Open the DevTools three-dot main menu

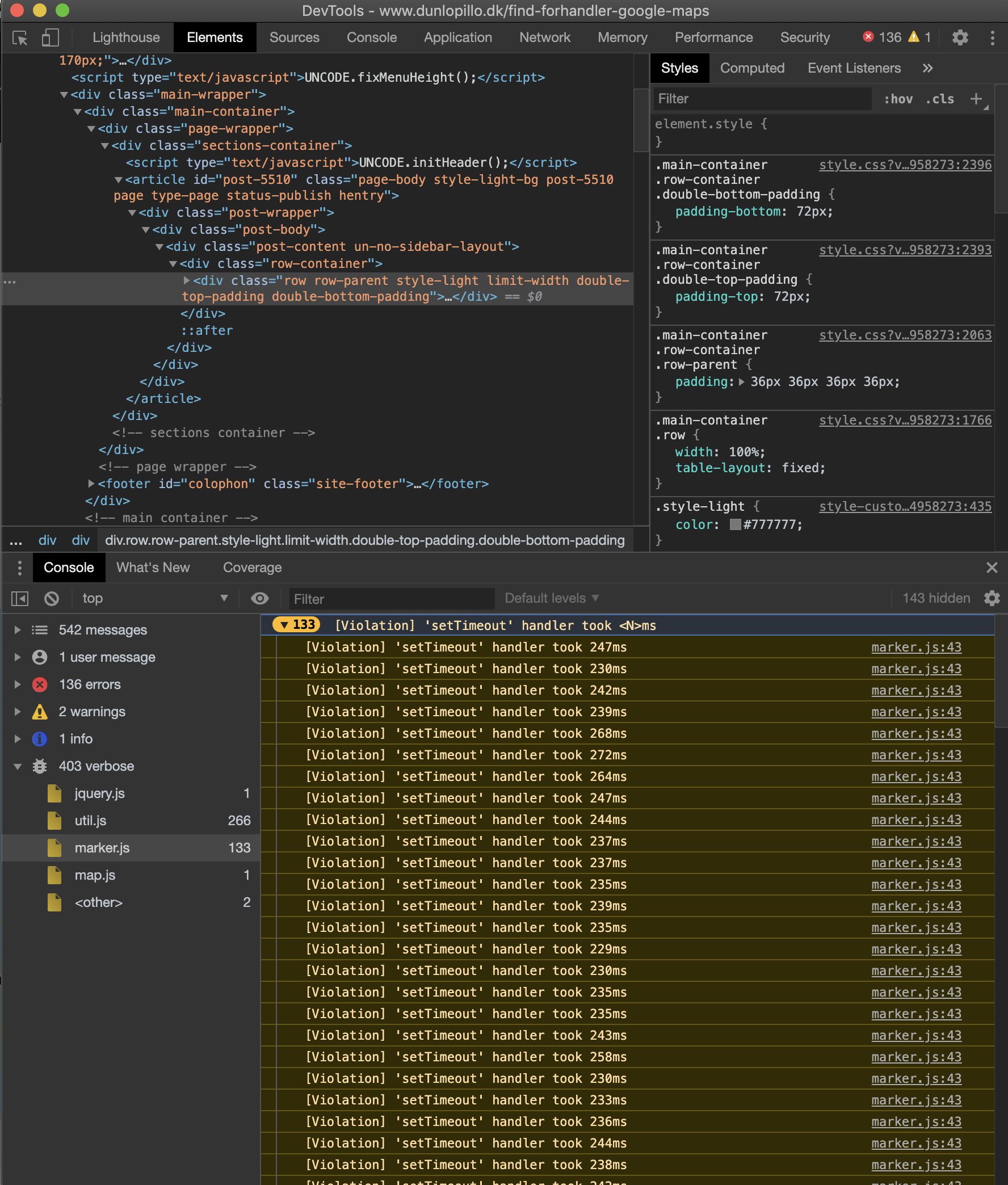click(992, 37)
